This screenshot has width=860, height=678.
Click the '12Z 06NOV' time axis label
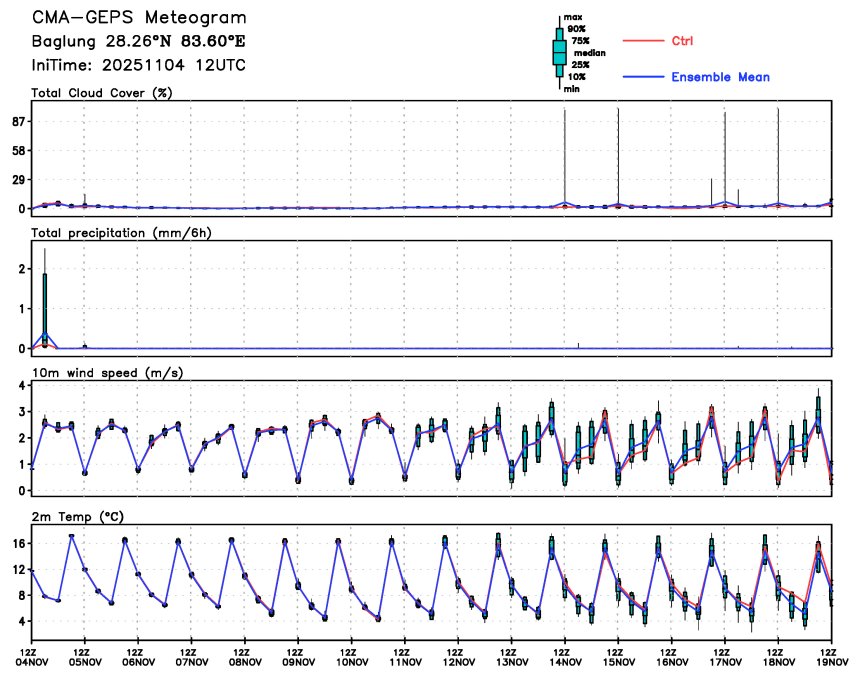tap(138, 657)
